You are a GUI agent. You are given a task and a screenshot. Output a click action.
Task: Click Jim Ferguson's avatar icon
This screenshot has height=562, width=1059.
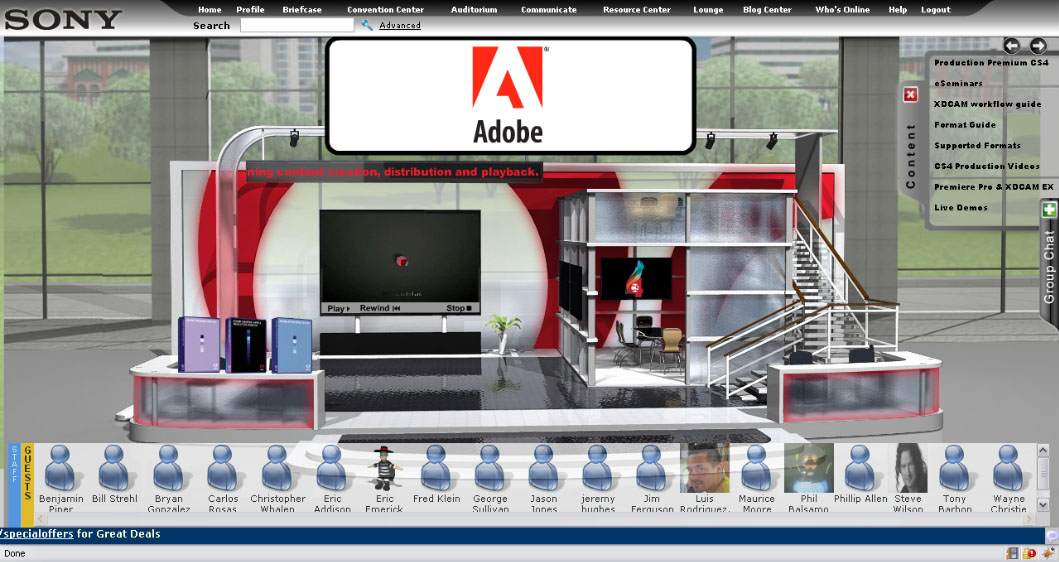click(651, 467)
